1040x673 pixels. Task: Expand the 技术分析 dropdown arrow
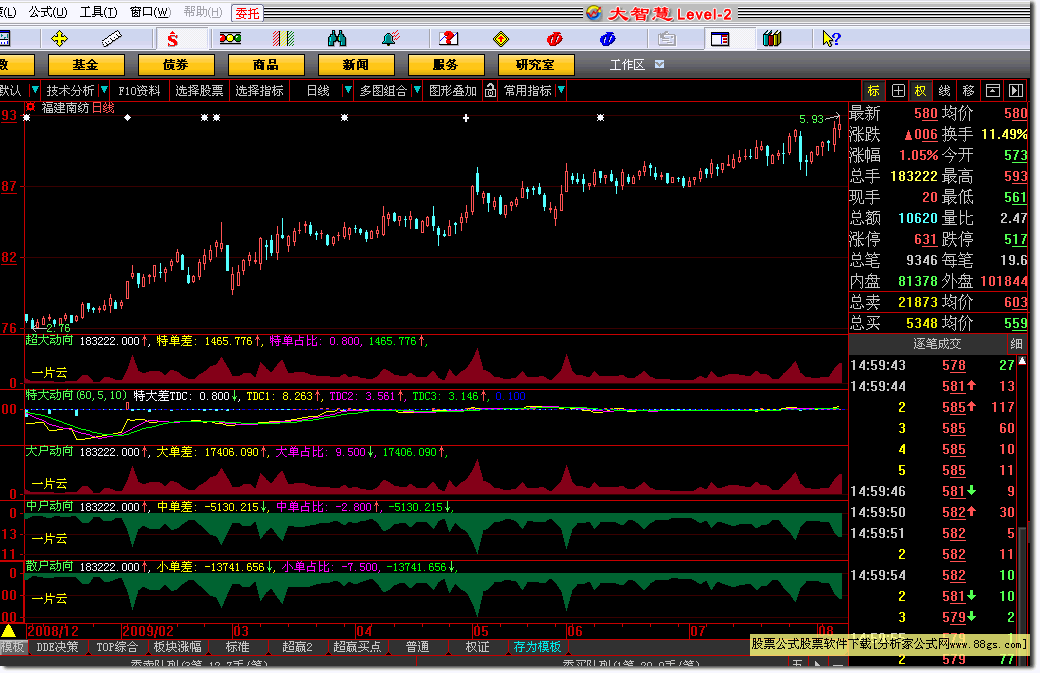pos(104,90)
